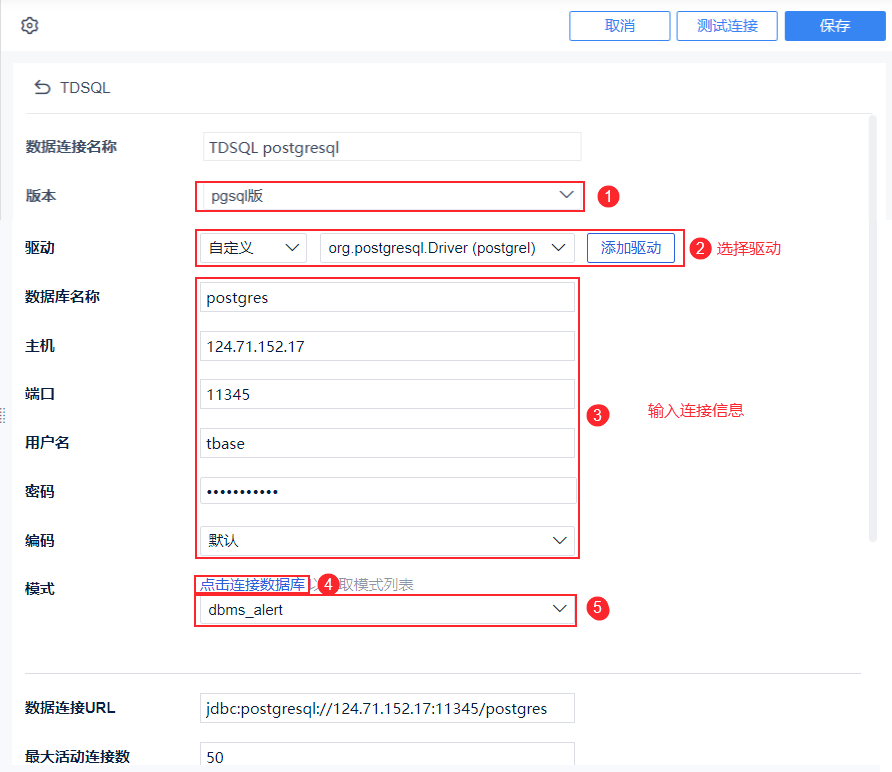This screenshot has height=772, width=892.
Task: Click the 模式 label
Action: coord(40,589)
